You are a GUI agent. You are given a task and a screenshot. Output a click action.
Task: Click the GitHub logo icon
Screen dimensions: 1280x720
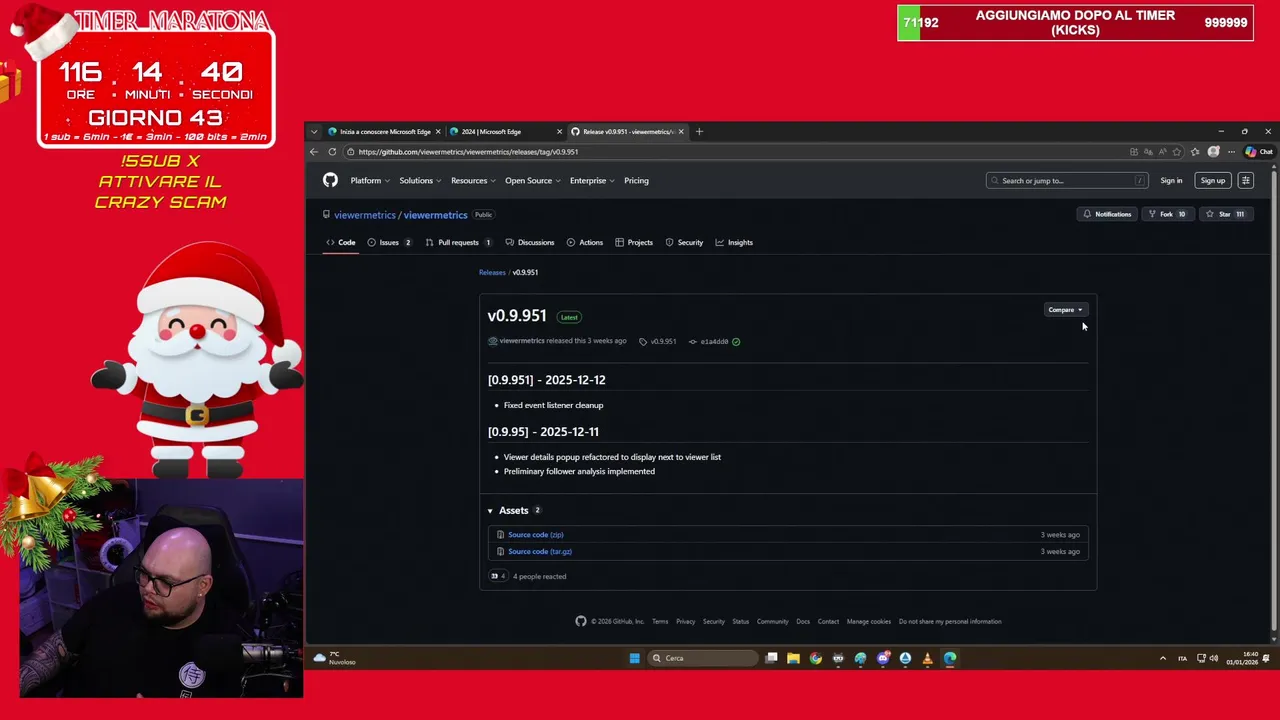click(330, 180)
